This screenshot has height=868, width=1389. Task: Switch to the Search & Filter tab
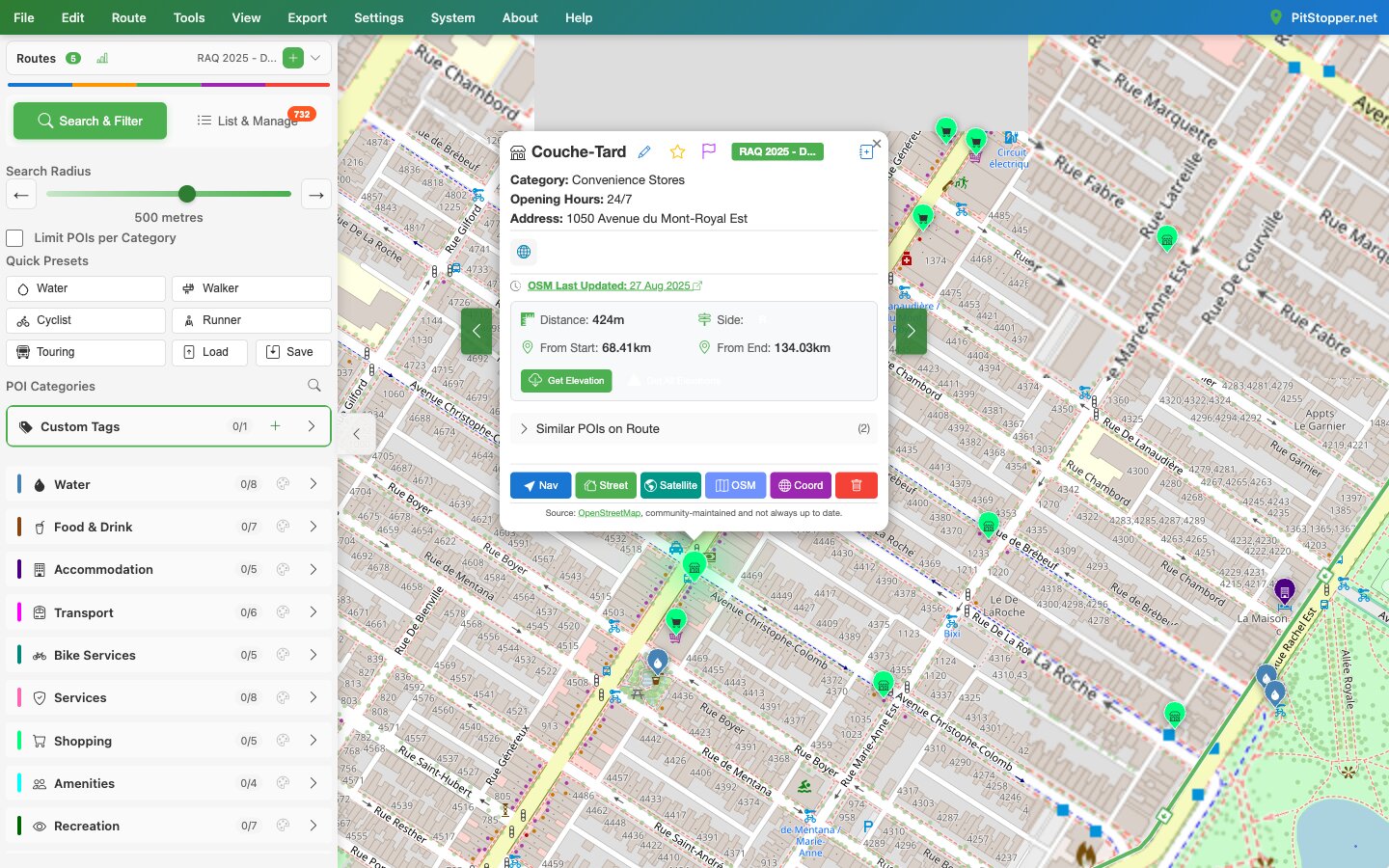click(90, 121)
